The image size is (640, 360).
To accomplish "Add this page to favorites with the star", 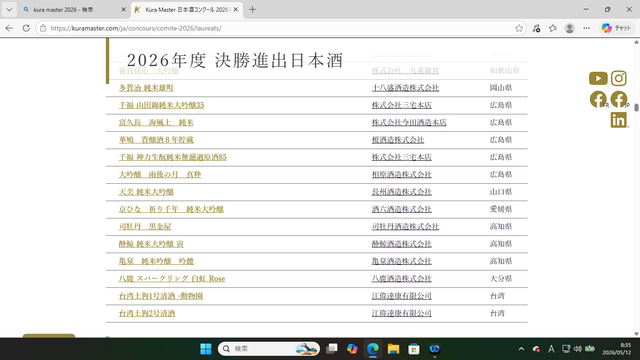I will 519,28.
